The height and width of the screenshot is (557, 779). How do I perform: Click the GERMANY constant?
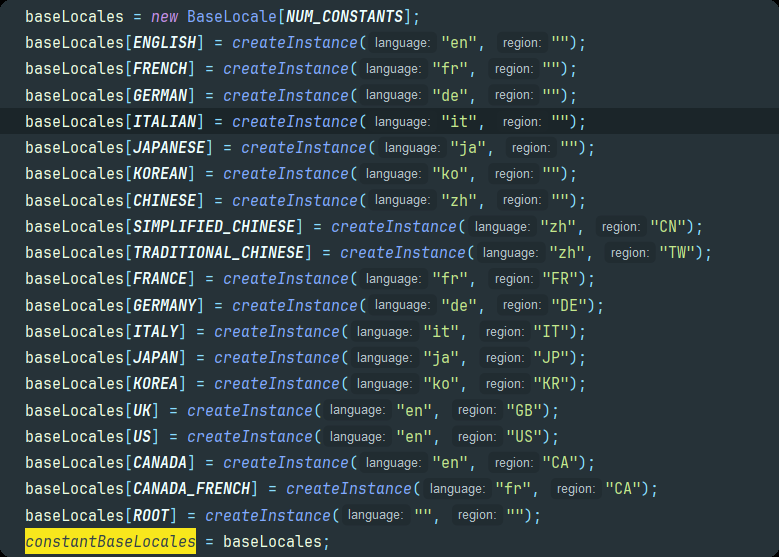(x=165, y=305)
